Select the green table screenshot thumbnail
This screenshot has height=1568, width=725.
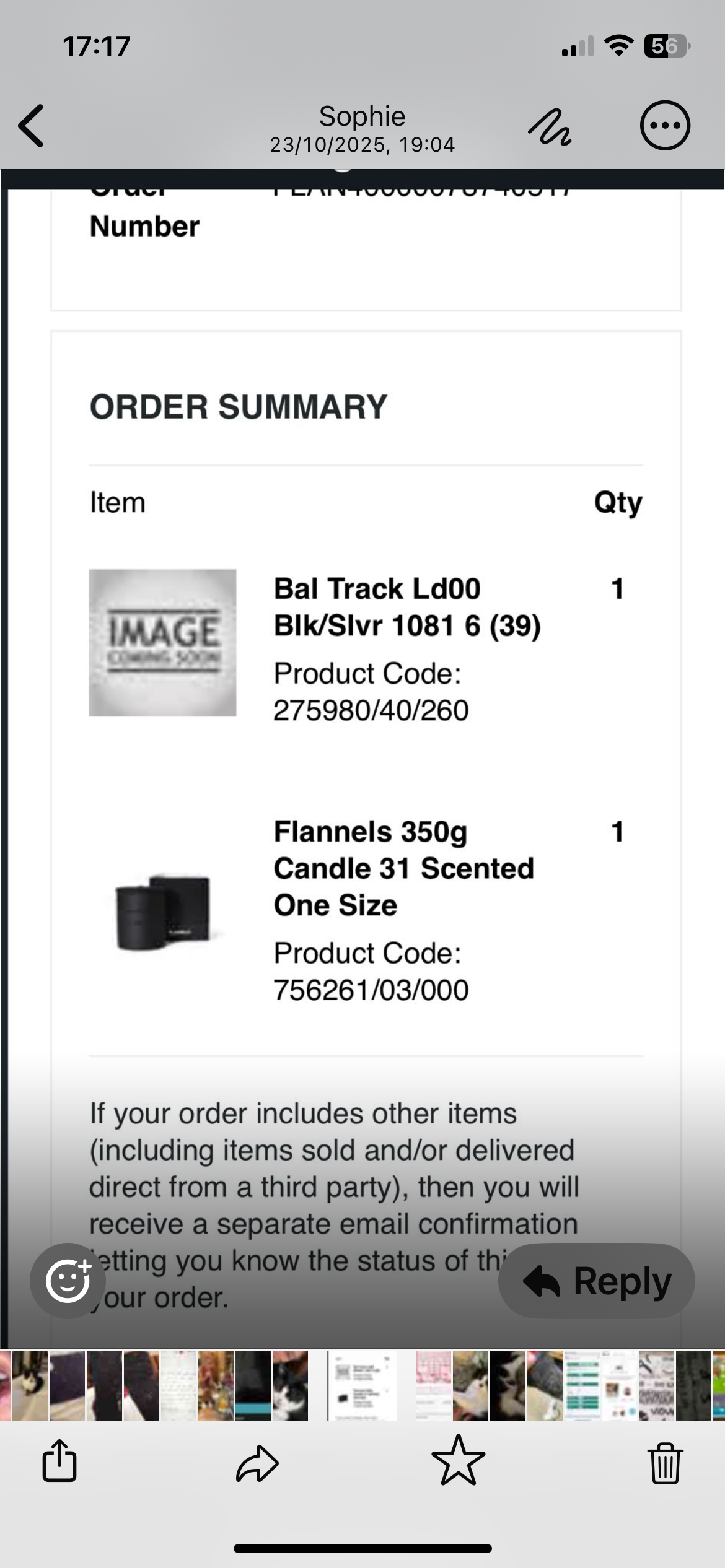[x=581, y=1386]
